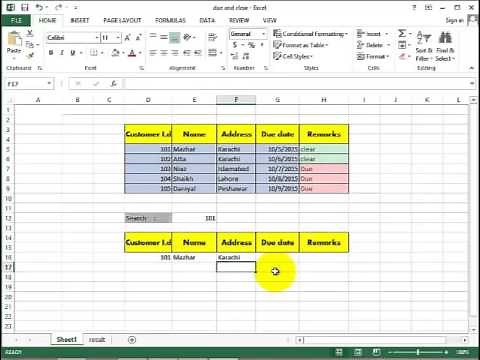
Task: Click the AutoSum sigma icon
Action: pyautogui.click(x=402, y=33)
